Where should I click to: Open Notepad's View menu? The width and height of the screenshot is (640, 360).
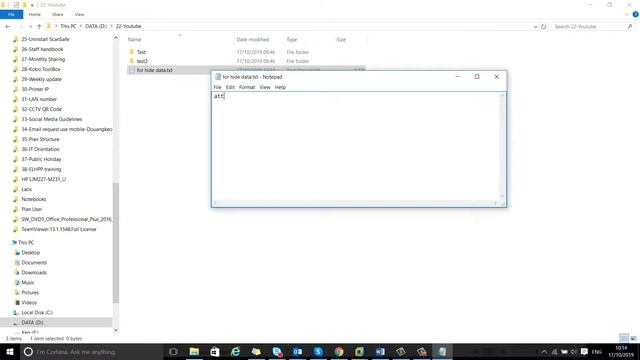[x=265, y=87]
